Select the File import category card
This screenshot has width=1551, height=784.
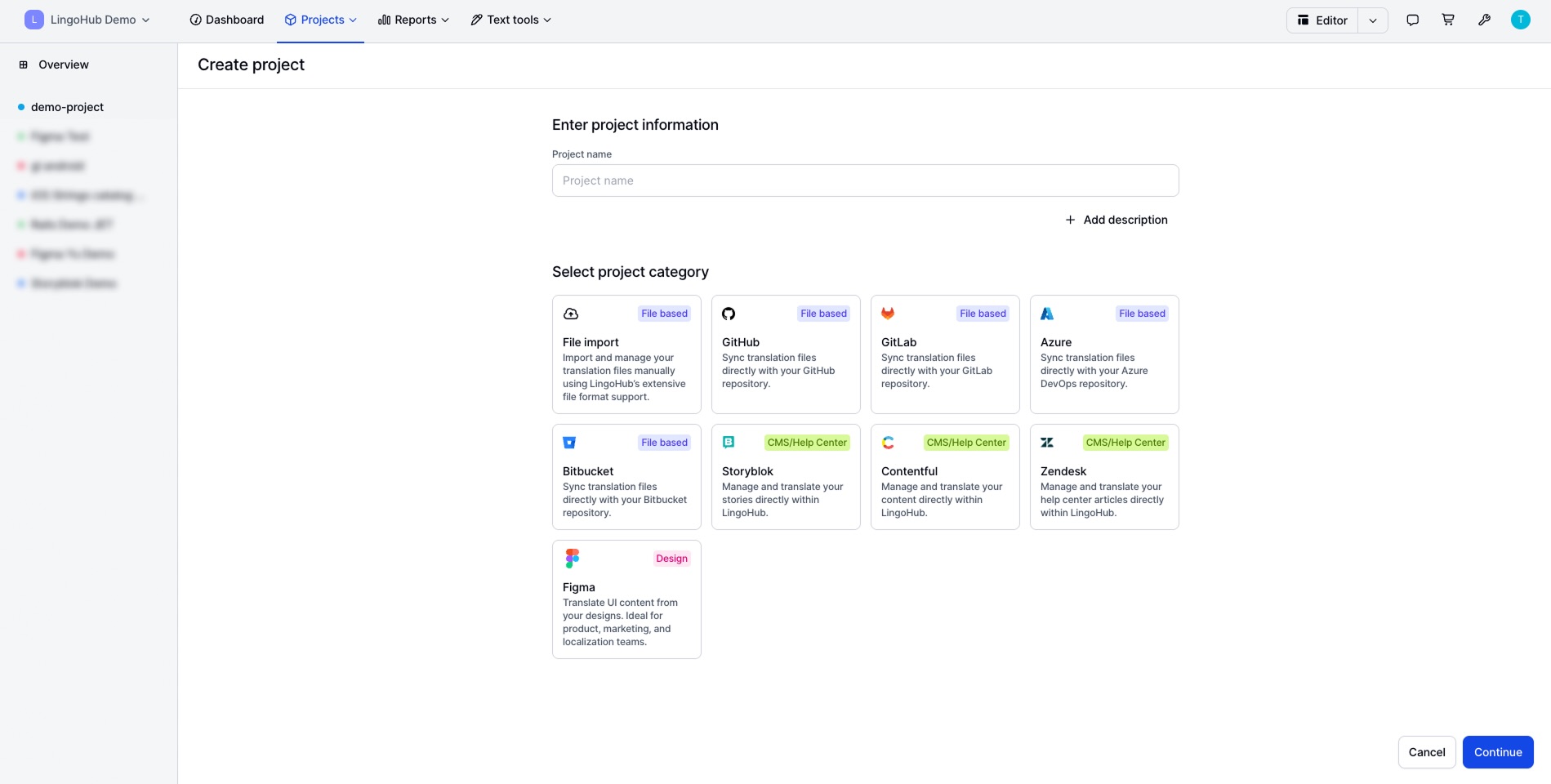pyautogui.click(x=626, y=354)
